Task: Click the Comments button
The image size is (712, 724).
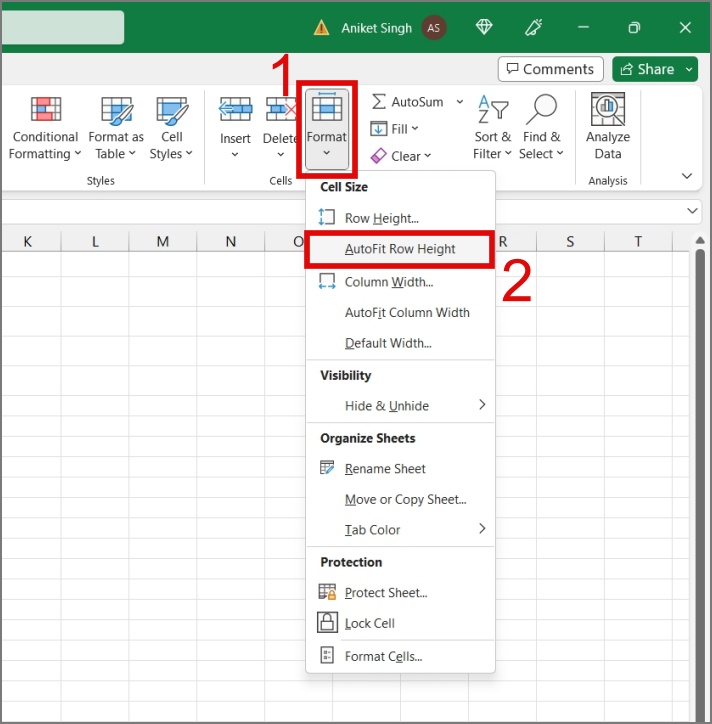Action: click(550, 69)
